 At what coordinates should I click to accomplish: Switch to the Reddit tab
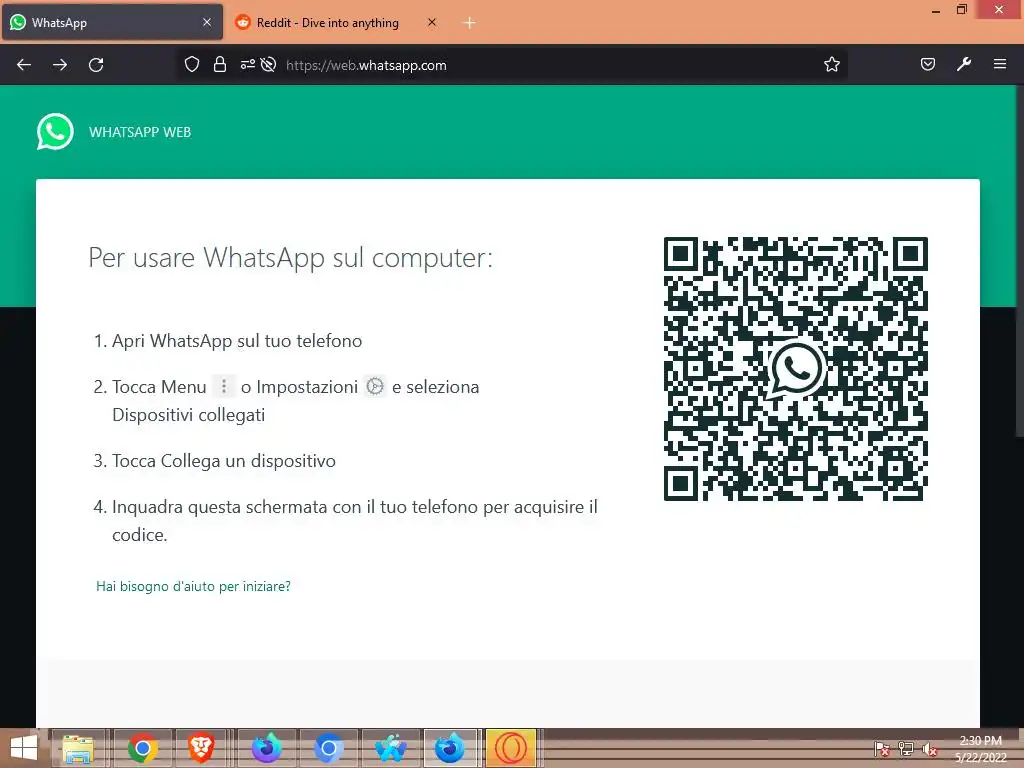coord(337,22)
